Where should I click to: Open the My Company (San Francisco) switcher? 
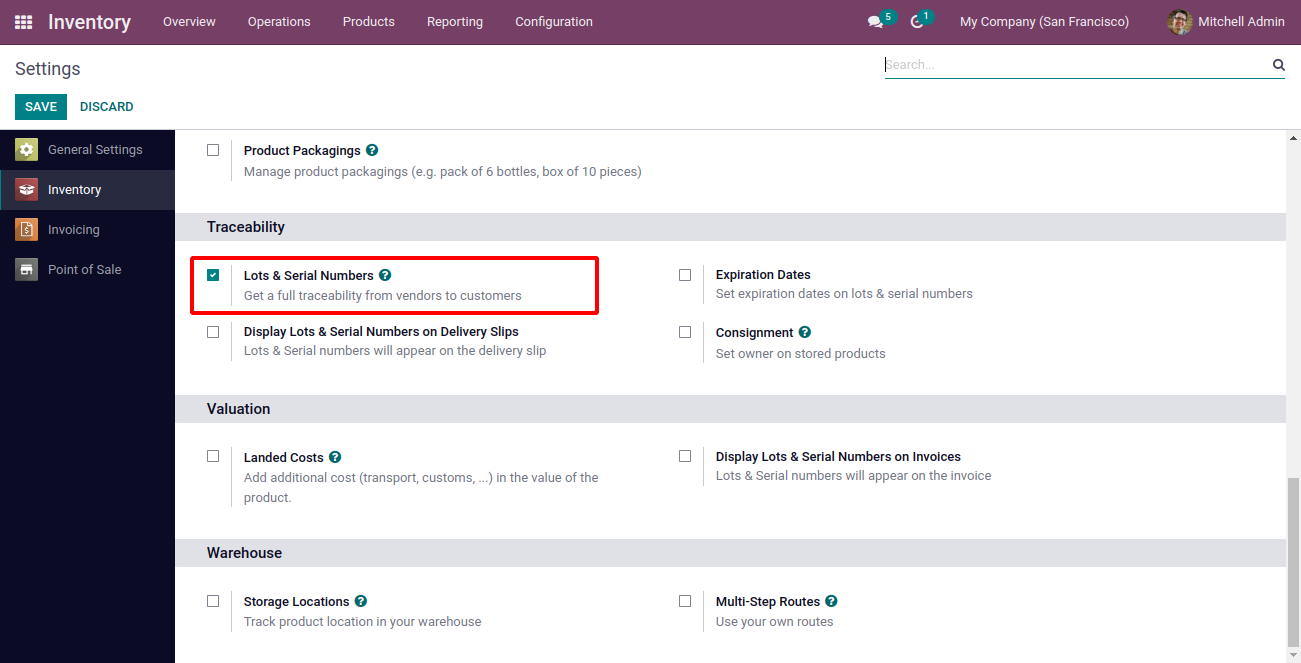pyautogui.click(x=1044, y=22)
